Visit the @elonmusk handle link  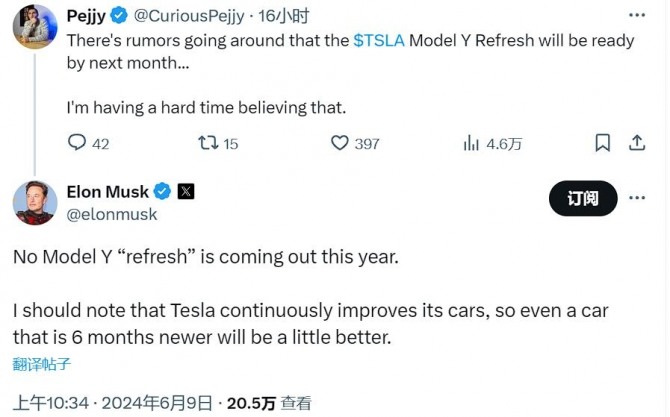(111, 214)
